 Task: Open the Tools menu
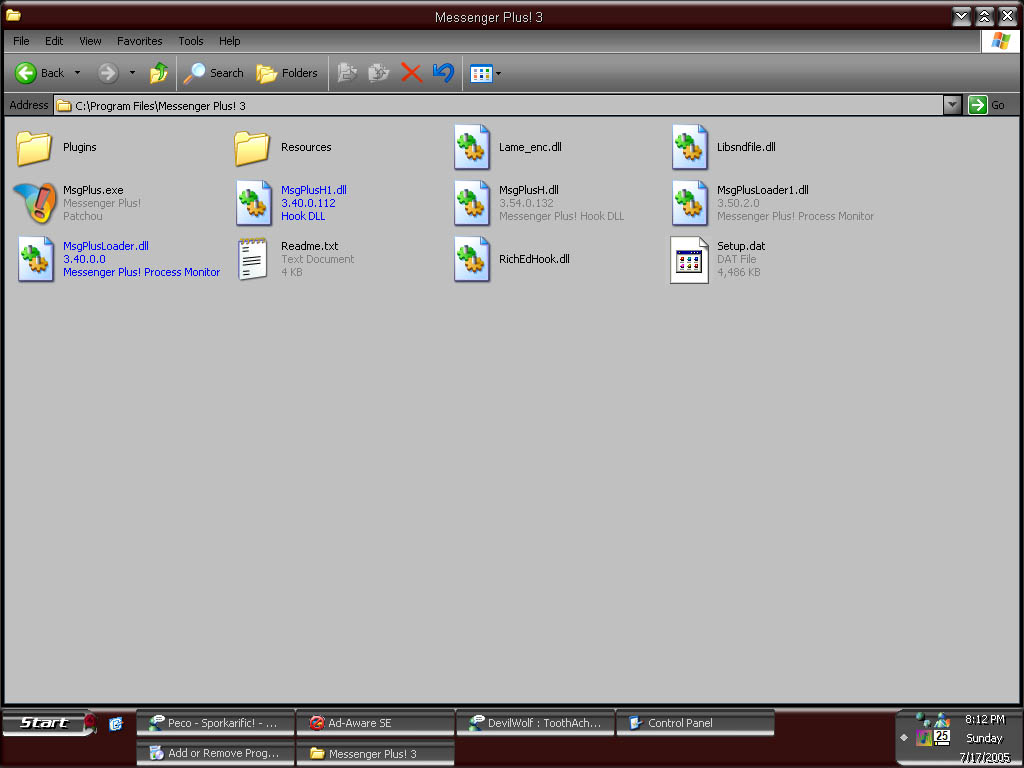(x=190, y=41)
